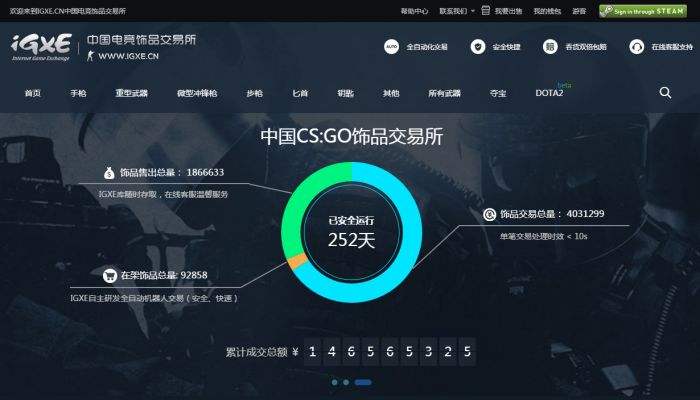The height and width of the screenshot is (400, 700).
Task: Click the welcome text in the top bar
Action: click(x=68, y=11)
